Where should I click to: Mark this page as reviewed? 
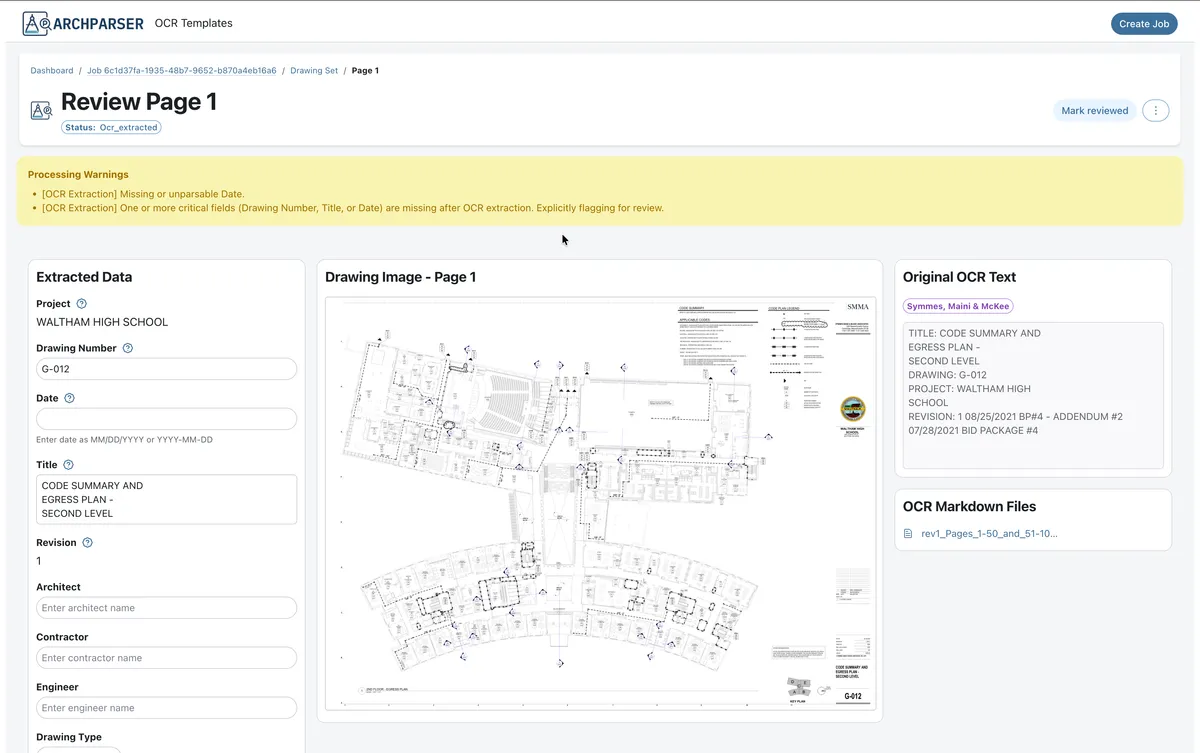[1094, 111]
